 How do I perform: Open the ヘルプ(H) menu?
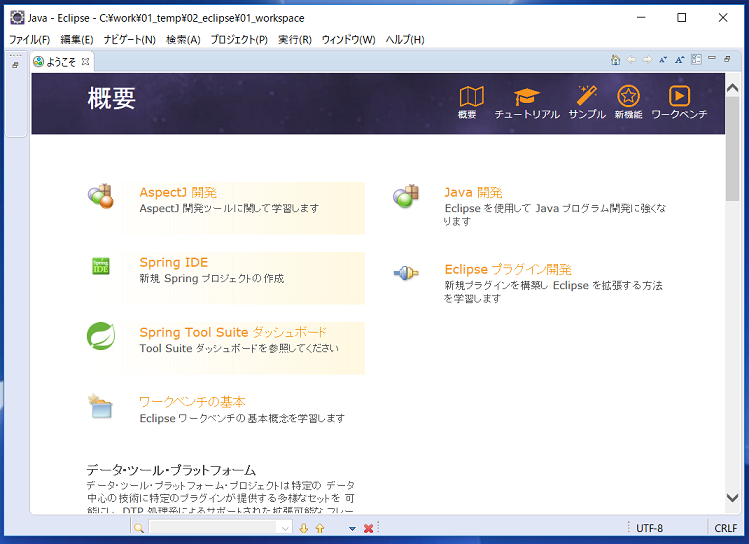405,40
